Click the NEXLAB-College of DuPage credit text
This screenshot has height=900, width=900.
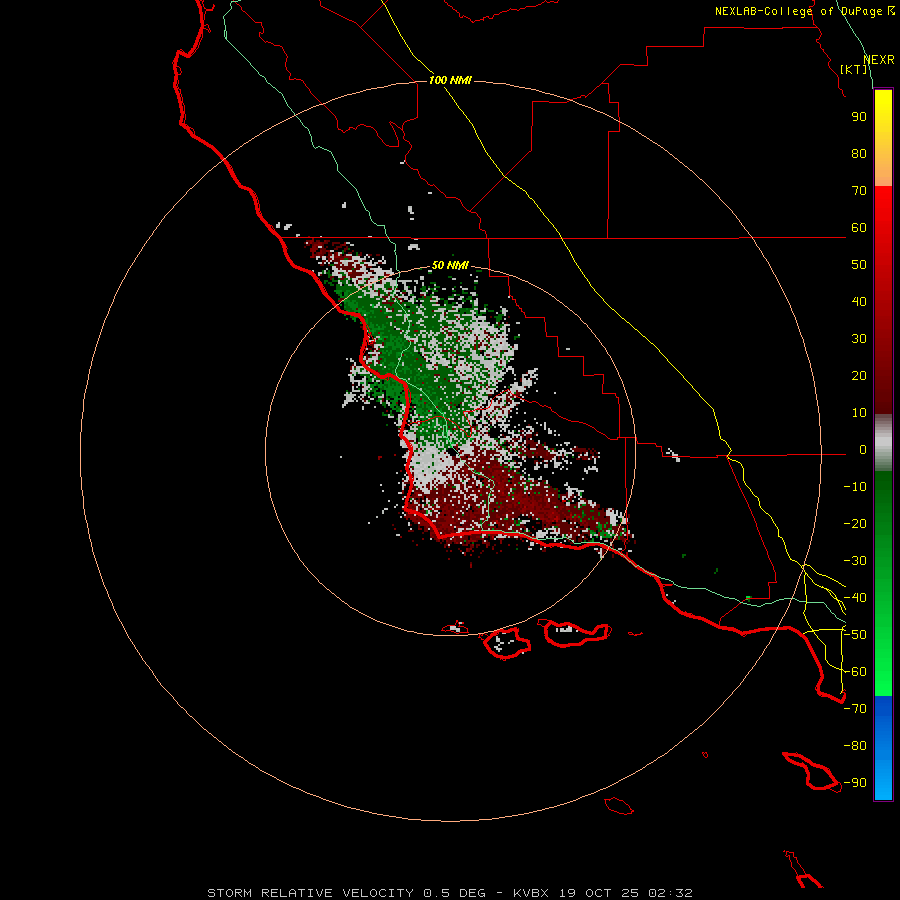click(804, 11)
